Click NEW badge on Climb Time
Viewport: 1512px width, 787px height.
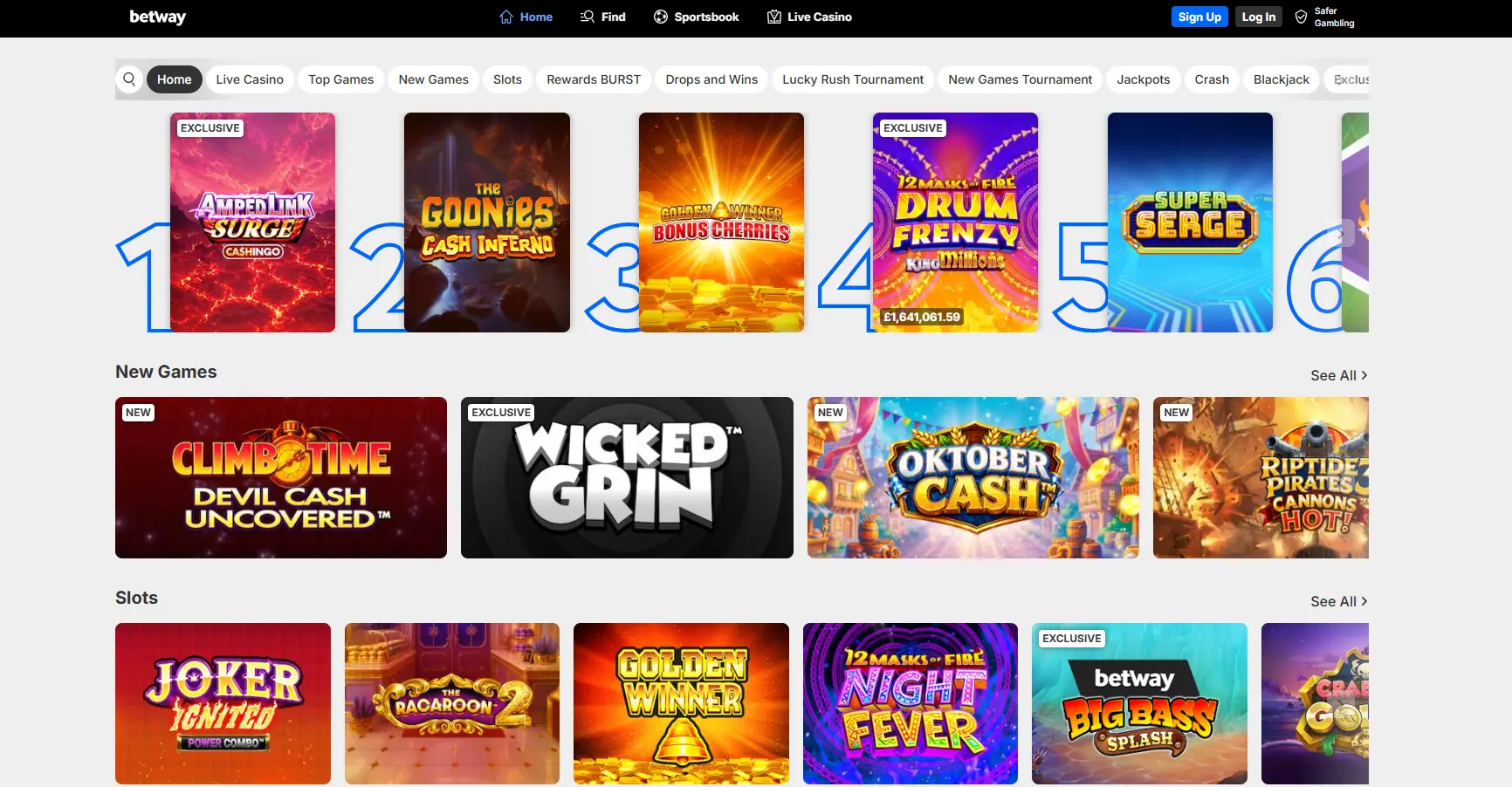[x=138, y=413]
